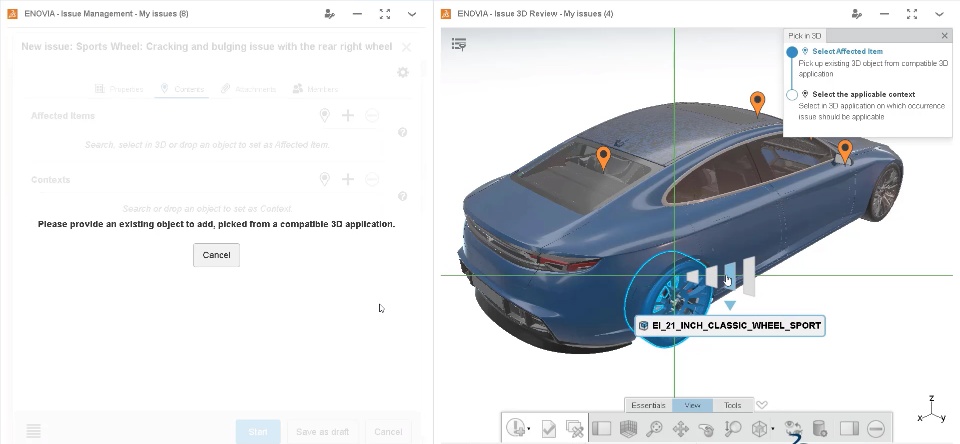Select the Zoom in/out magnifier tool
The height and width of the screenshot is (444, 960).
733,428
